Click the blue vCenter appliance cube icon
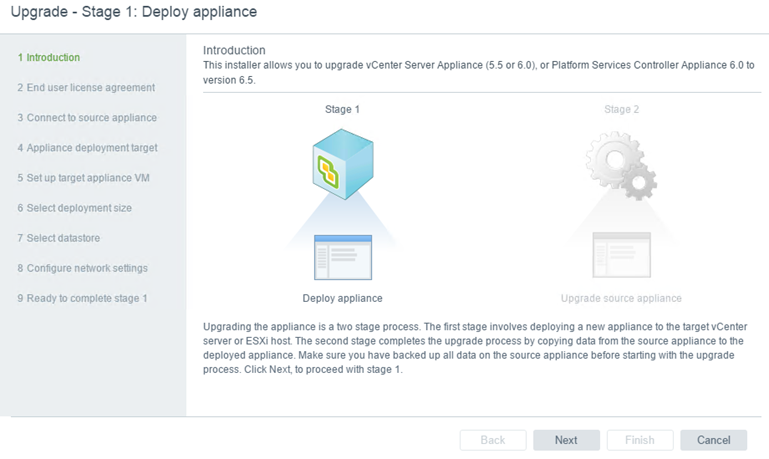 pyautogui.click(x=343, y=164)
